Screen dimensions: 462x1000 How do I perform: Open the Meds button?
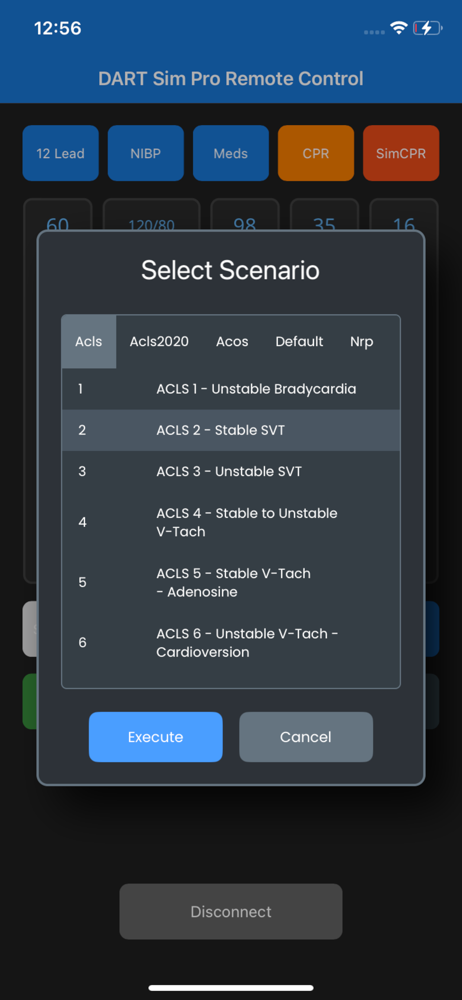point(231,153)
